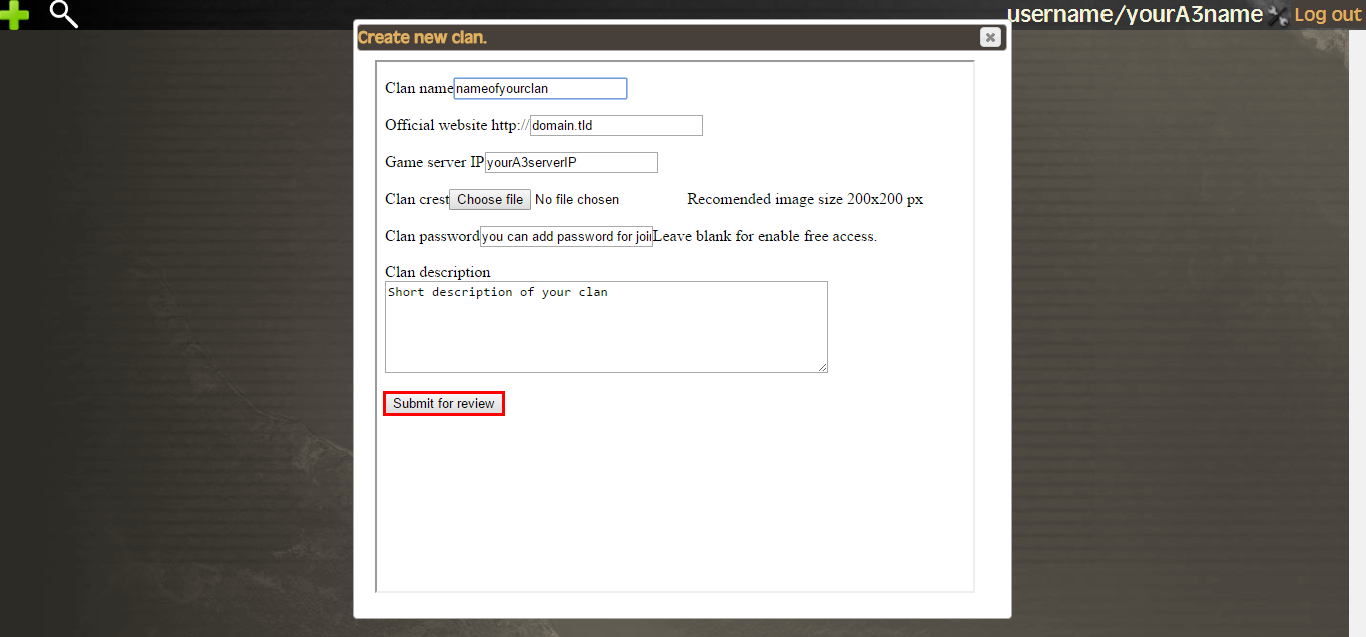The width and height of the screenshot is (1366, 637).
Task: Select the Game server IP field
Action: [x=571, y=162]
